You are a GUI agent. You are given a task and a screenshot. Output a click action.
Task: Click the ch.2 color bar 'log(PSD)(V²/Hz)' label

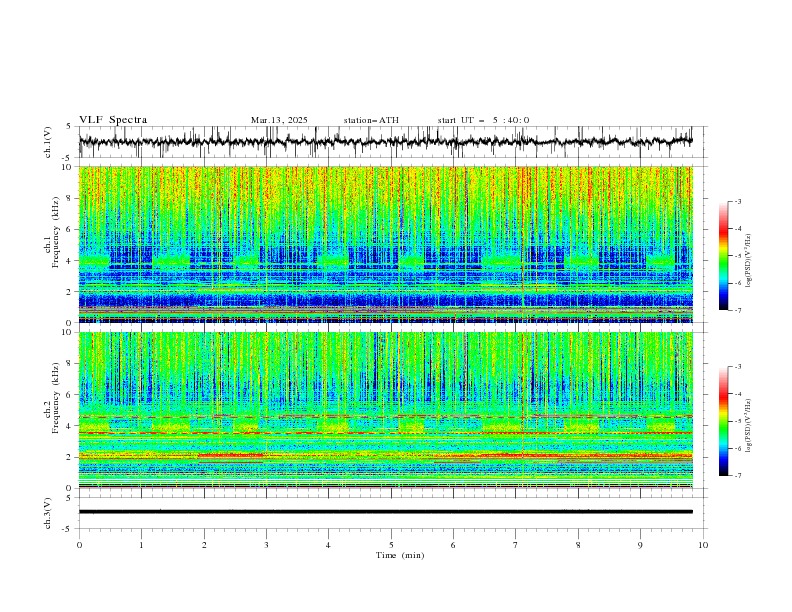(749, 425)
